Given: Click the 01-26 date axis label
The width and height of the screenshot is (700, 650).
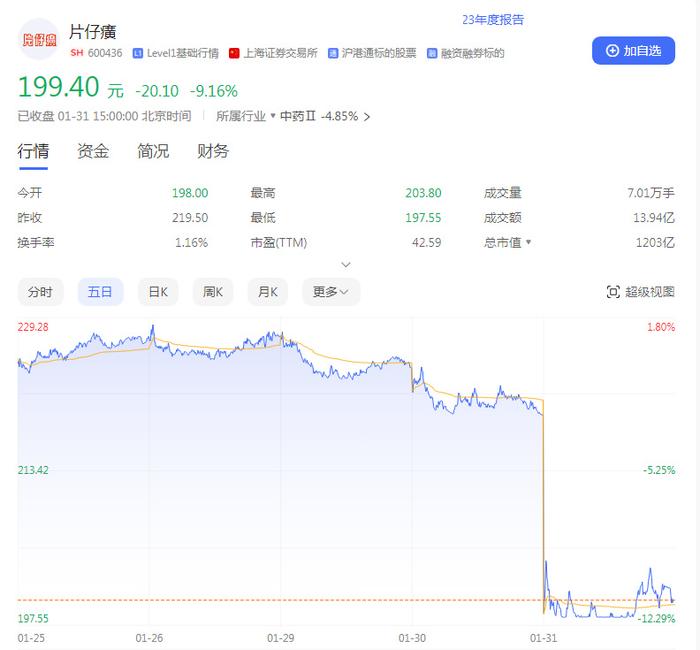Looking at the screenshot, I should [x=150, y=638].
